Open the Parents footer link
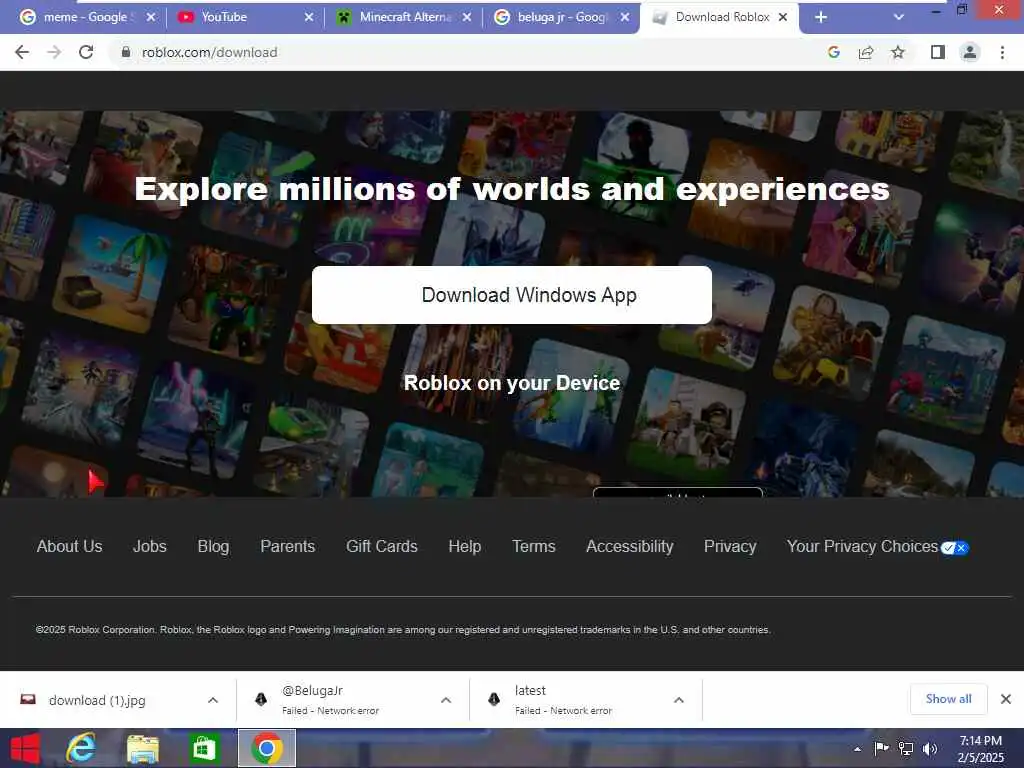 pyautogui.click(x=287, y=546)
